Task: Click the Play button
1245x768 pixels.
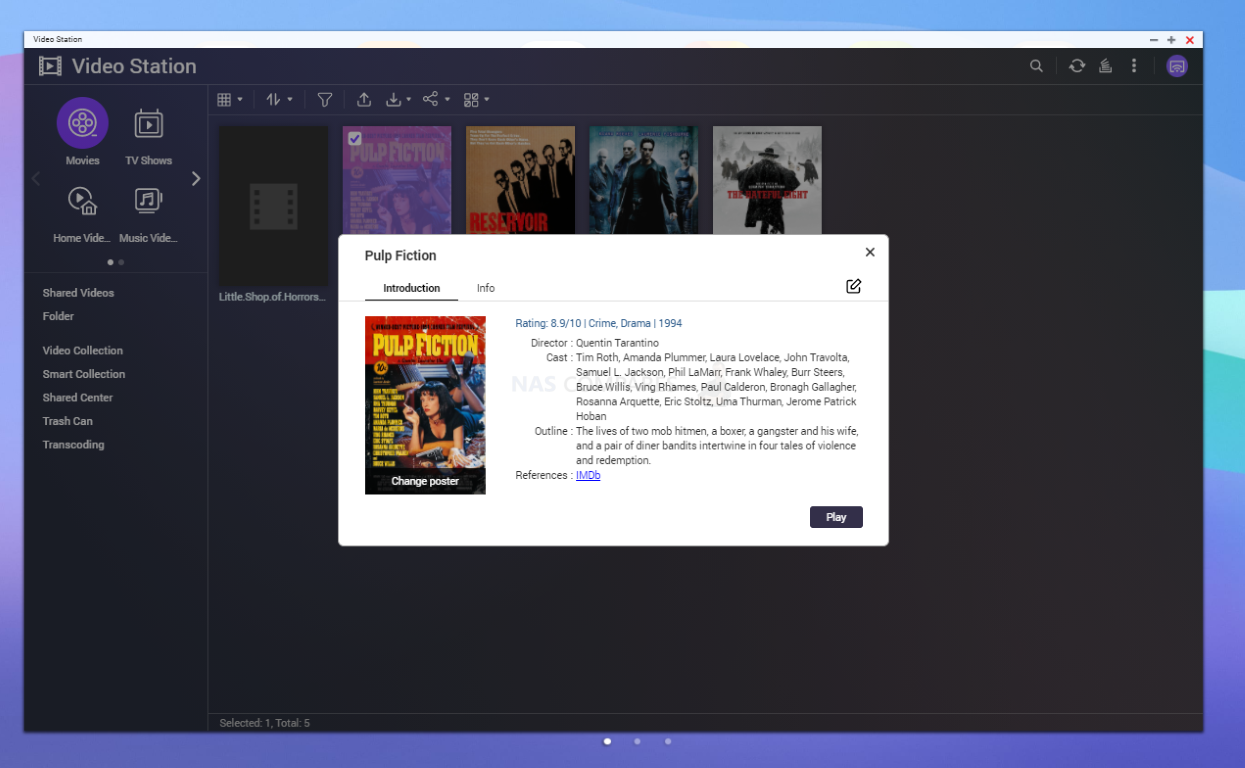Action: tap(836, 517)
